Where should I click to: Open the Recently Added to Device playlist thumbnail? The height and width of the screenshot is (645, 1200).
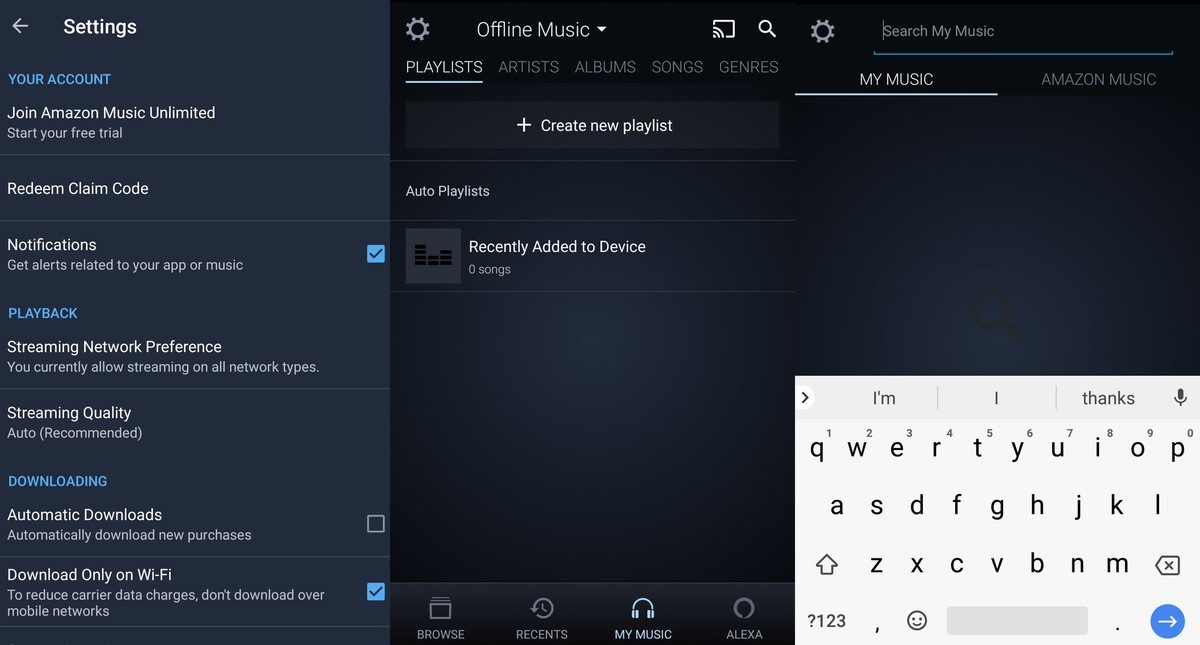pyautogui.click(x=433, y=256)
